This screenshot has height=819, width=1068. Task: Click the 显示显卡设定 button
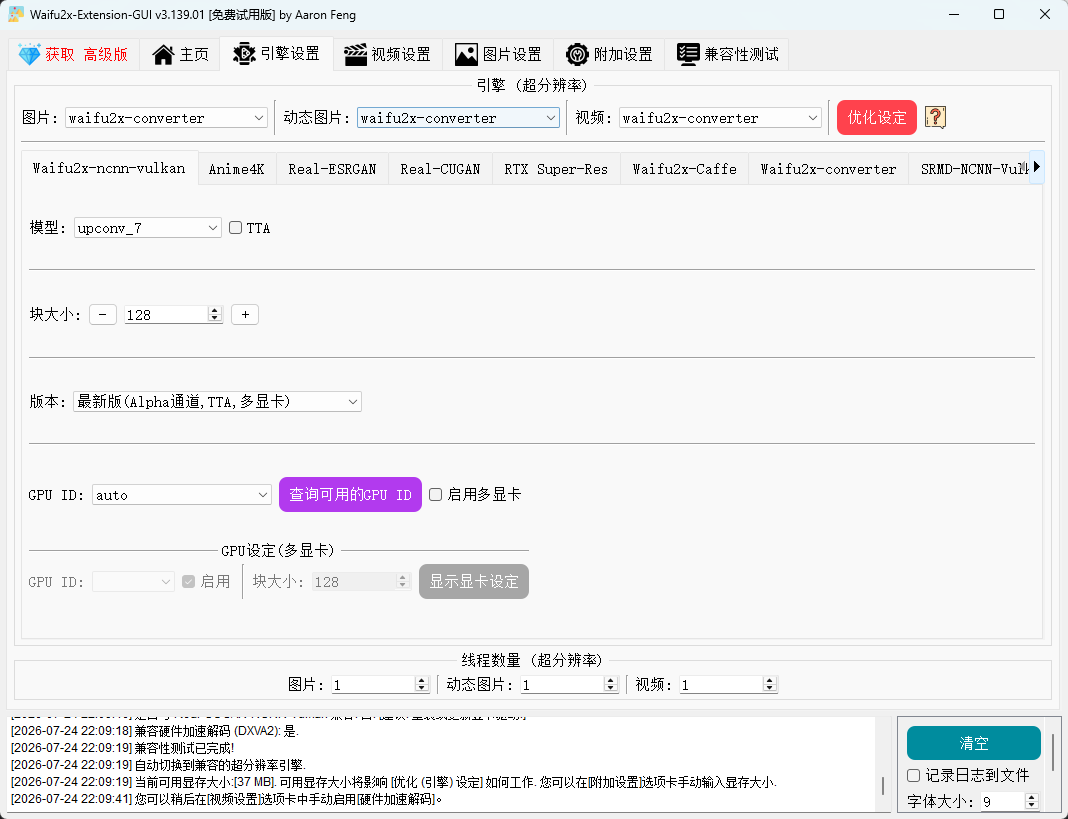pyautogui.click(x=474, y=581)
